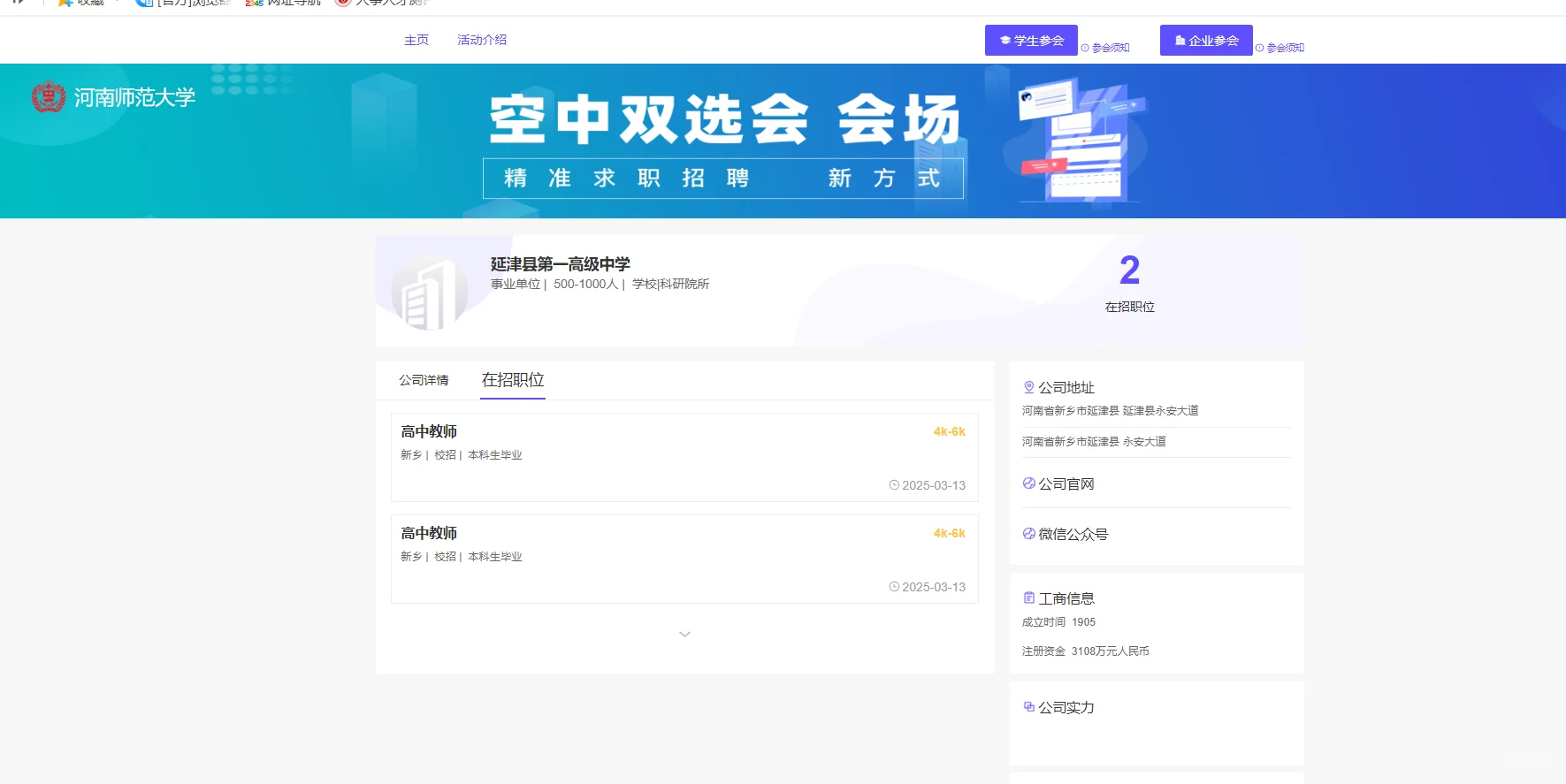Image resolution: width=1566 pixels, height=784 pixels.
Task: Click 500-1000人 company size label
Action: coord(585,284)
